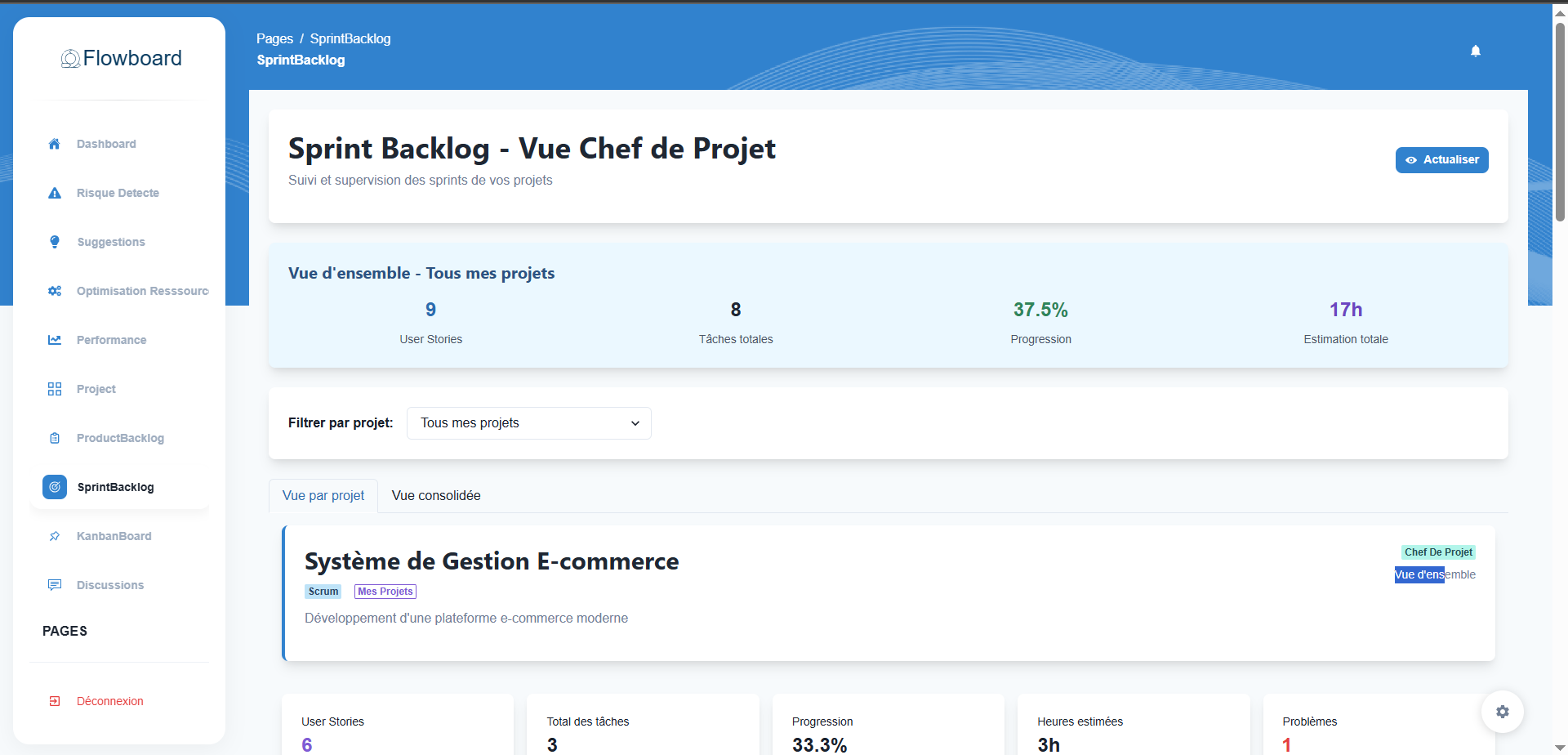Click the project description text
The image size is (1568, 755).
tap(466, 619)
